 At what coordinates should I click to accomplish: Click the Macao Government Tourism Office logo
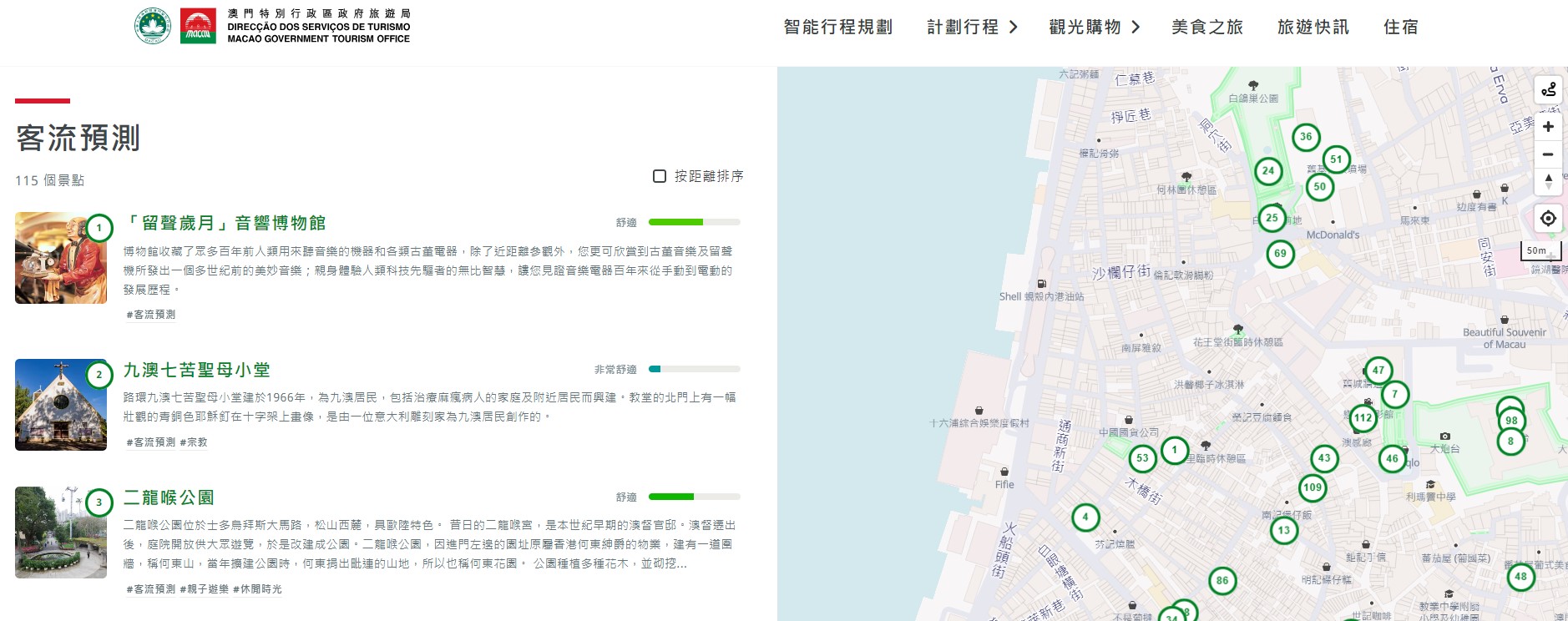(272, 27)
